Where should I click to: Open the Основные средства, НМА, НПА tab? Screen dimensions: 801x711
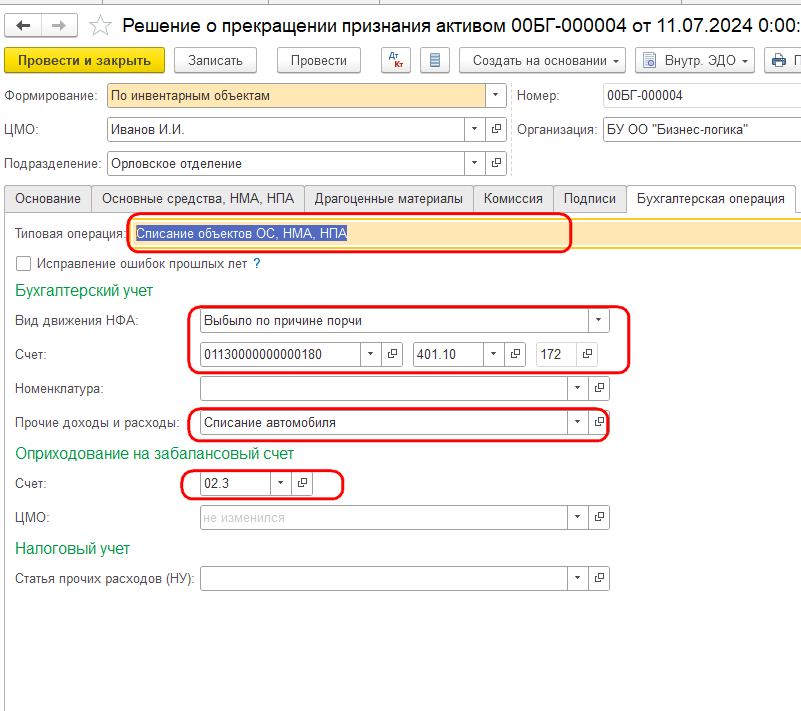pos(198,199)
